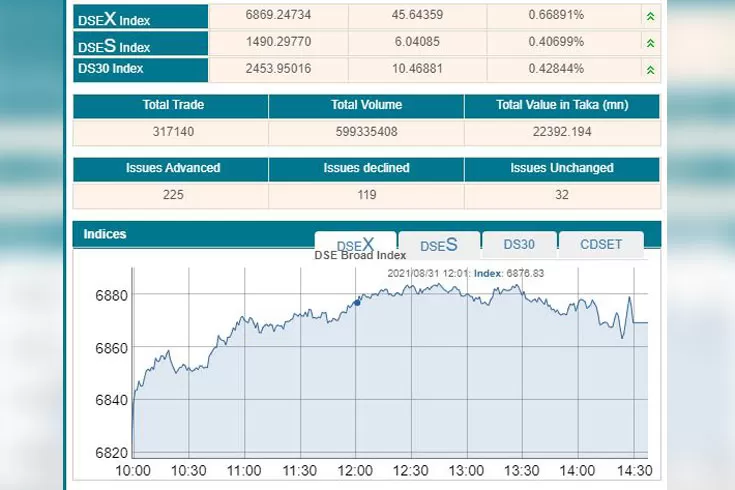
Task: Click x-axis label 14:30
Action: [x=634, y=470]
